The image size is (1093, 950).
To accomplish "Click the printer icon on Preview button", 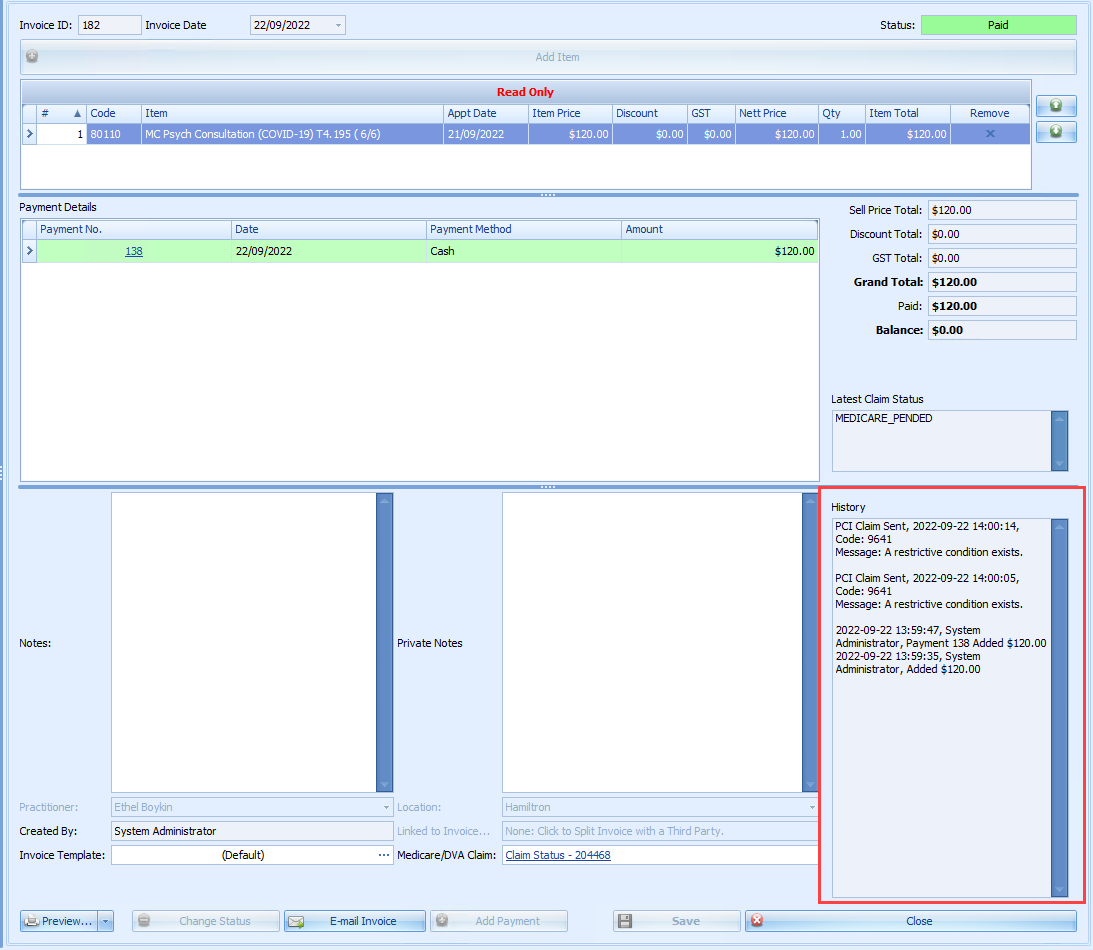I will pos(32,921).
